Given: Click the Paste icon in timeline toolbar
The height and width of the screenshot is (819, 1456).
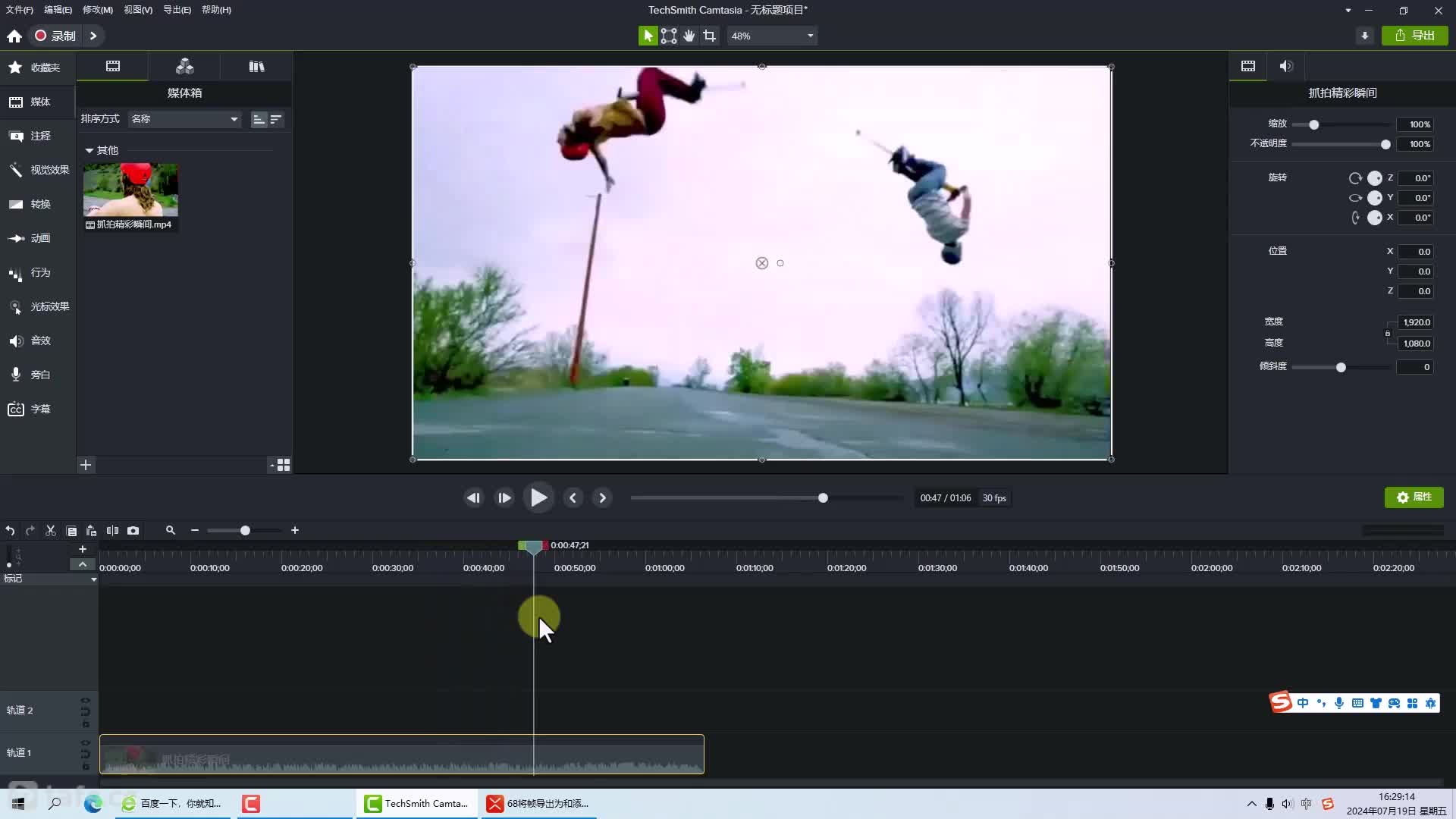Looking at the screenshot, I should [91, 531].
